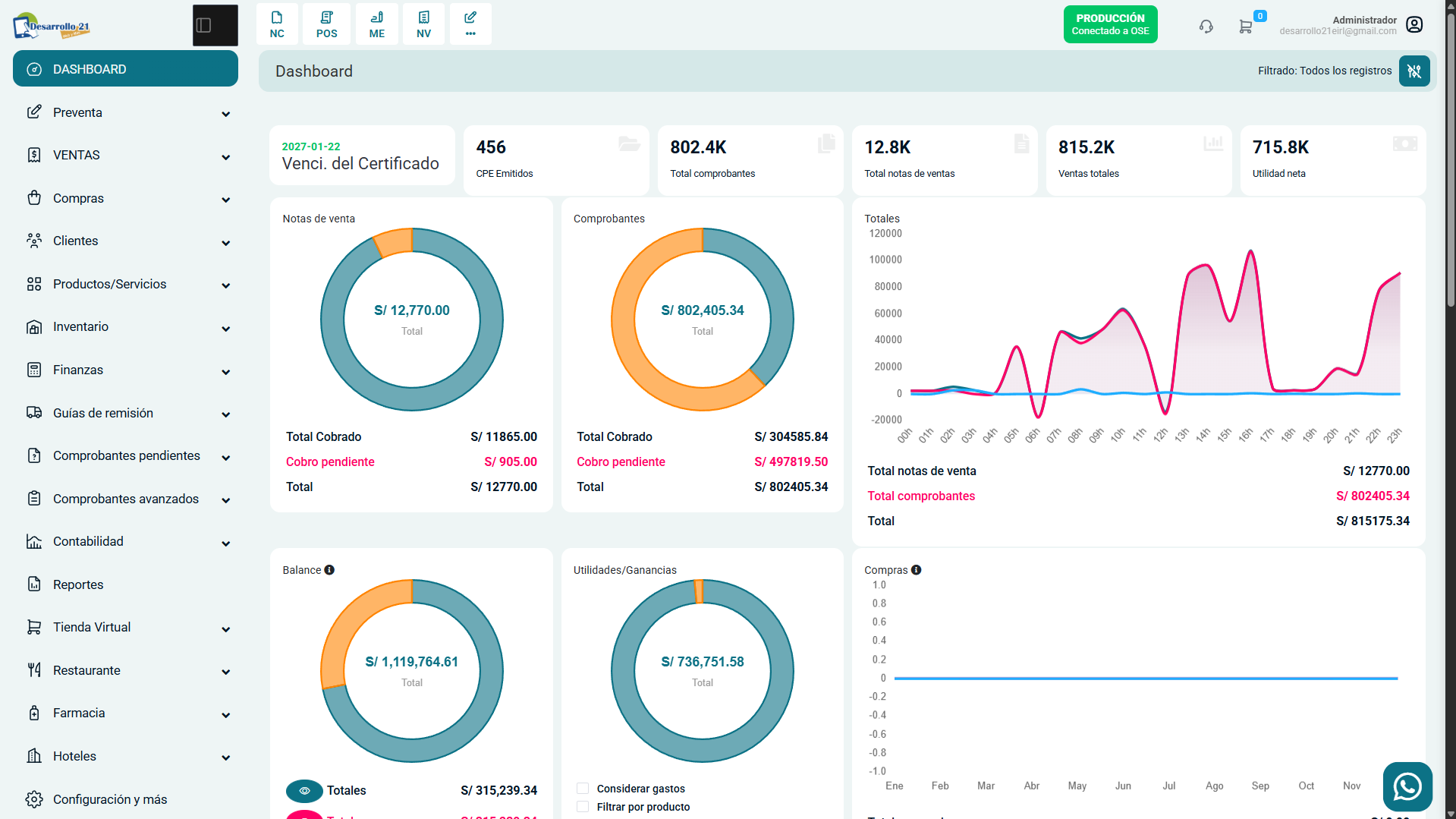Check the Filtrar por producto option
This screenshot has height=819, width=1456.
point(583,807)
